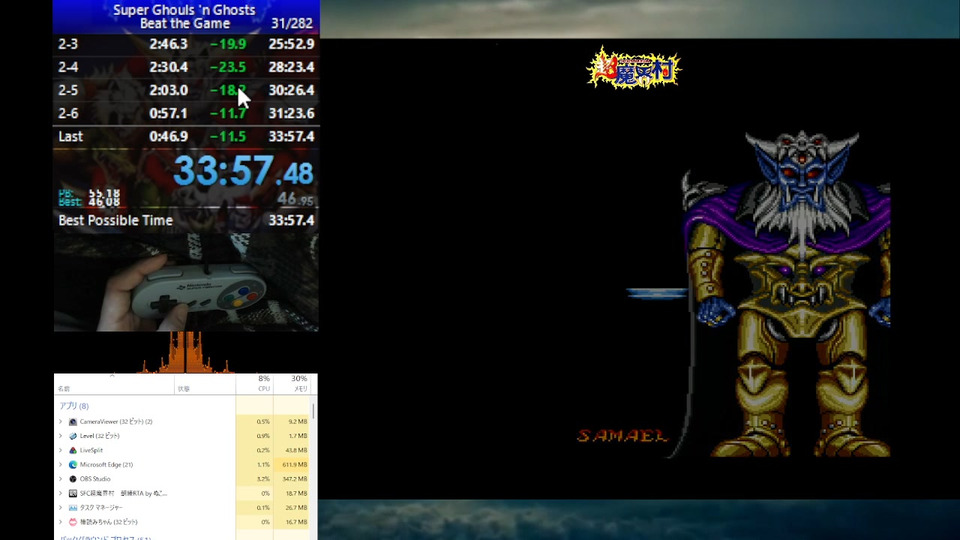The image size is (960, 540).
Task: Click the Samael boss character sprite
Action: click(787, 294)
